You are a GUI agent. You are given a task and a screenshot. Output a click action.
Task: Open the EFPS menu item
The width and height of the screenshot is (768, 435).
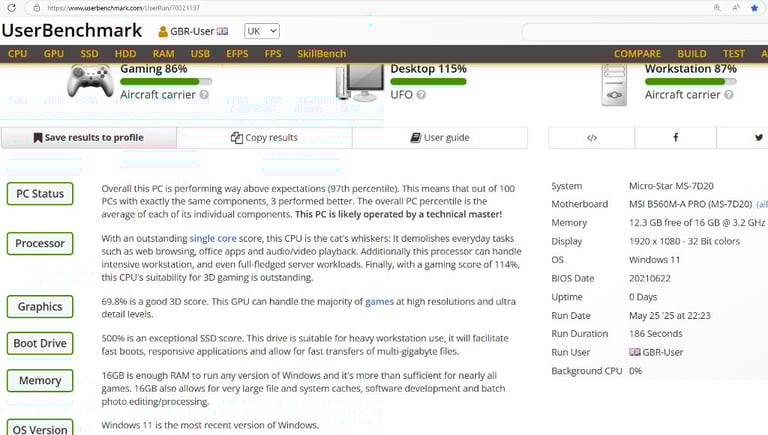pos(237,54)
